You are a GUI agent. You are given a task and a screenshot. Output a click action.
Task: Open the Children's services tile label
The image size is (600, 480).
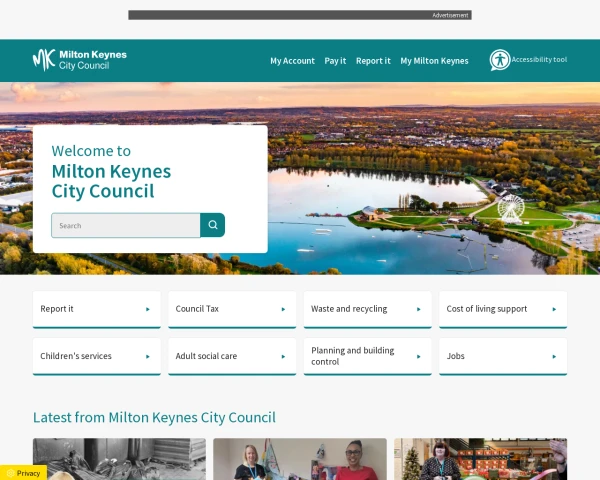click(76, 356)
